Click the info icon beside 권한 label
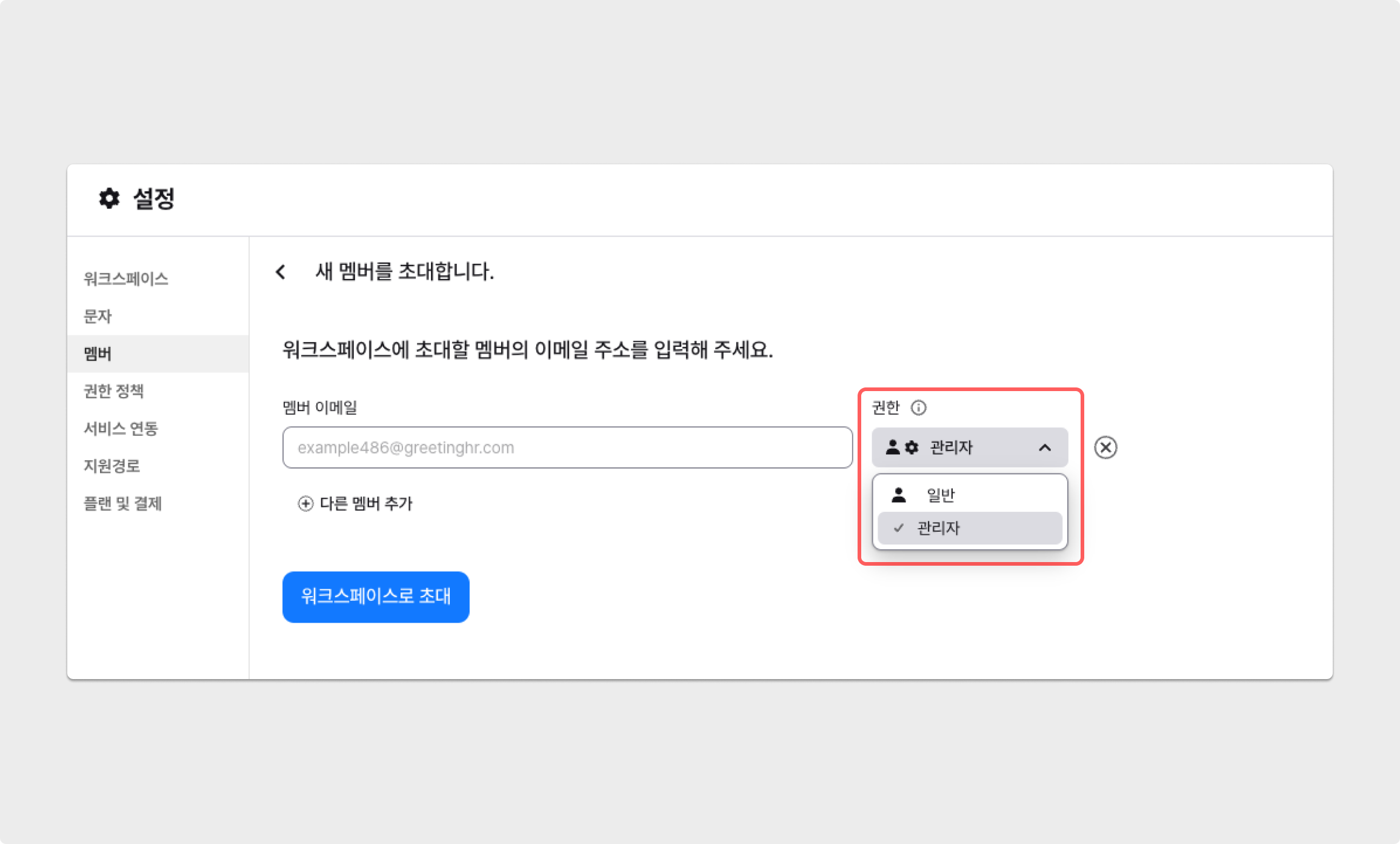 (918, 407)
